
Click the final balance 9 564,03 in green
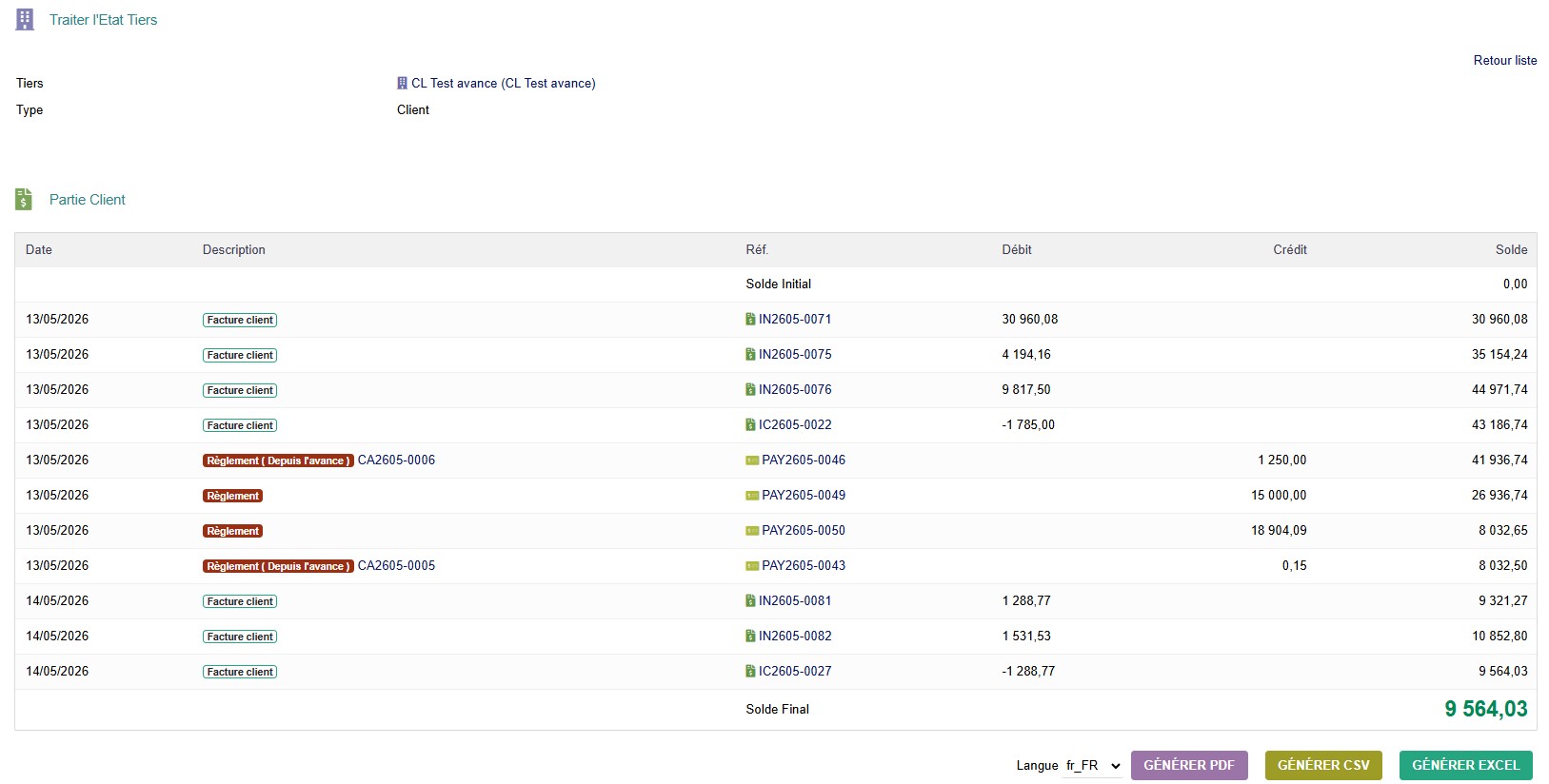tap(1486, 709)
